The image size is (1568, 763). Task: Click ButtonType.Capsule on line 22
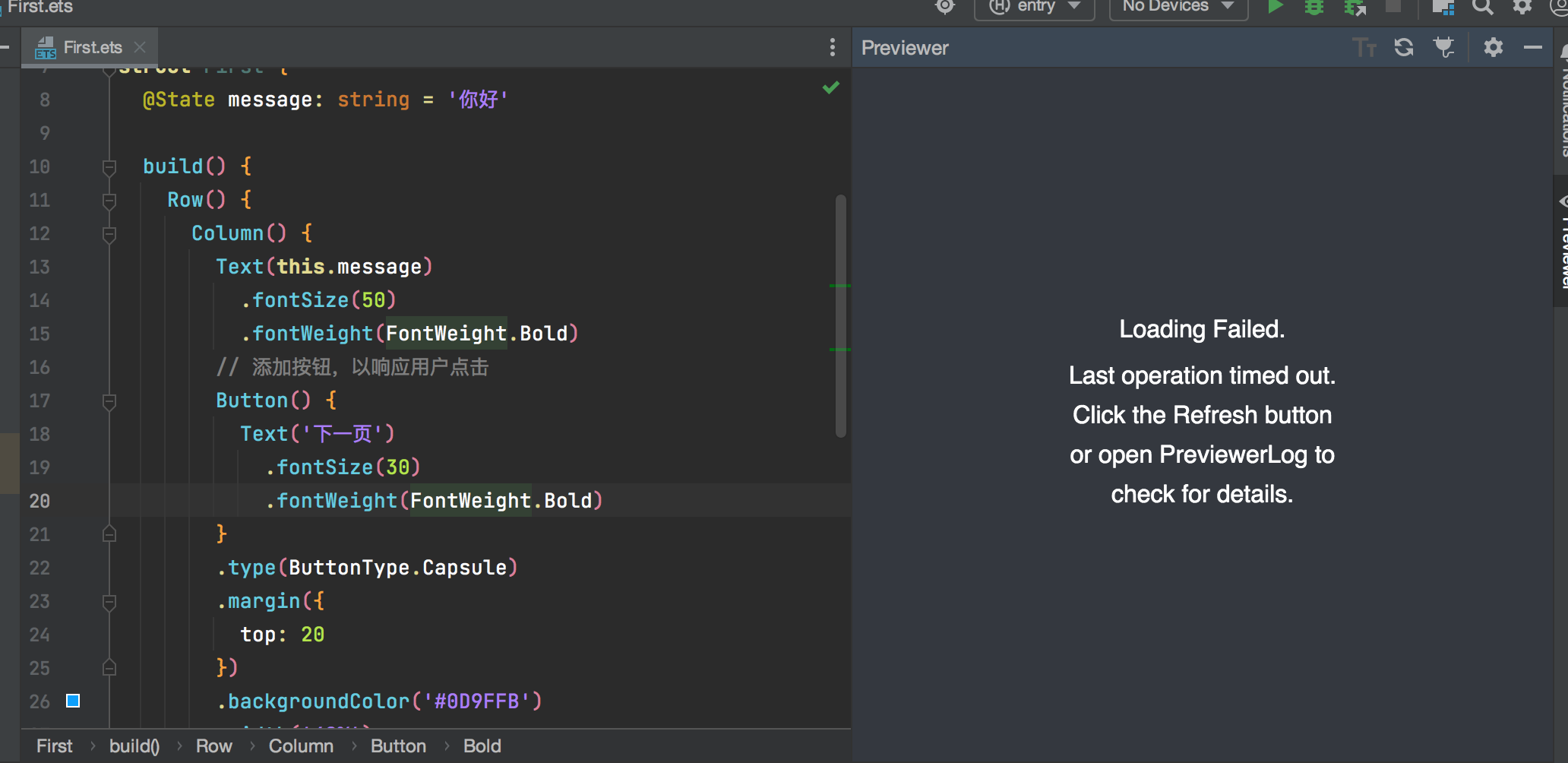click(397, 568)
